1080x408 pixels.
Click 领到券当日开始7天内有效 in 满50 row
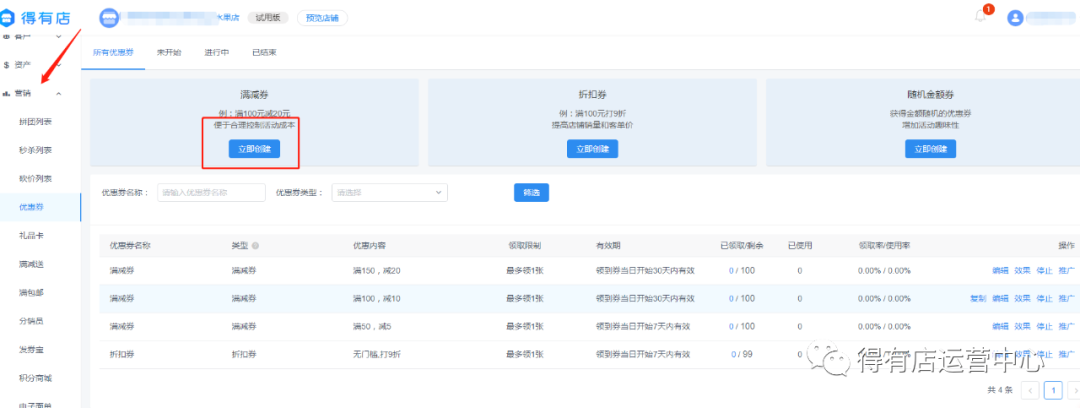tap(643, 326)
